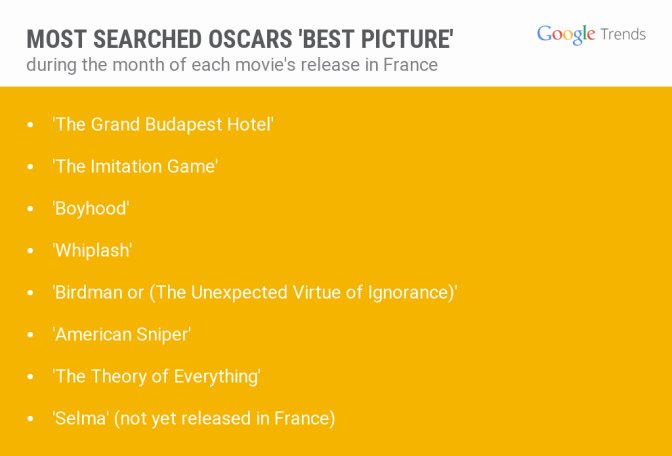Click 'The Theory of Everything' entry

click(157, 377)
